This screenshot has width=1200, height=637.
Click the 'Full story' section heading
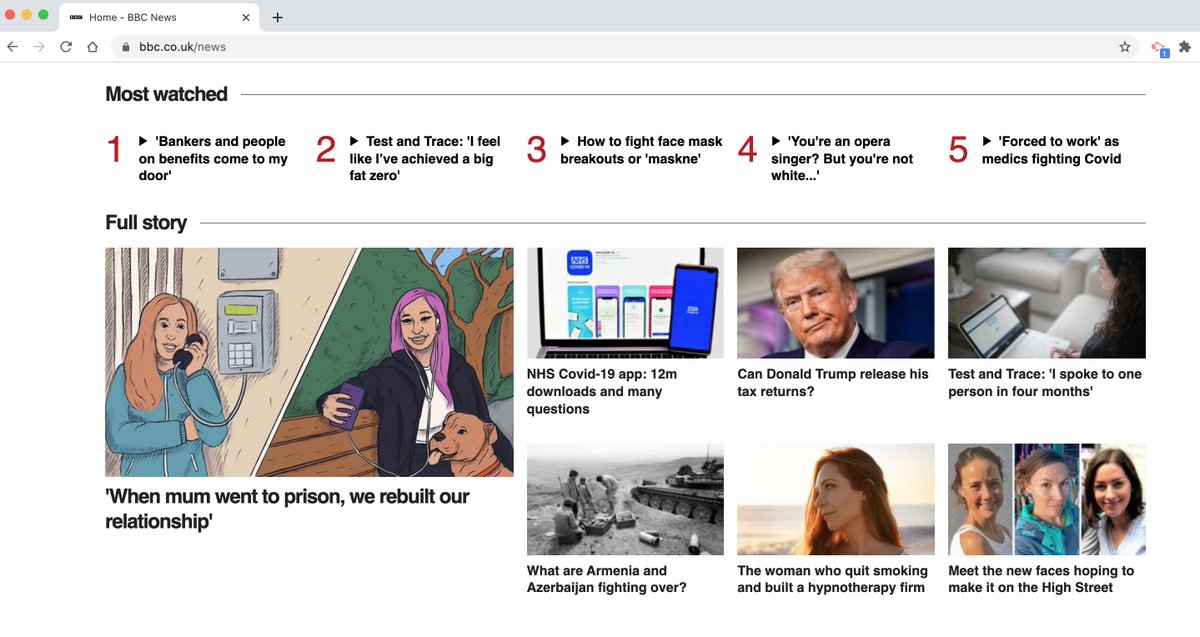pyautogui.click(x=146, y=222)
